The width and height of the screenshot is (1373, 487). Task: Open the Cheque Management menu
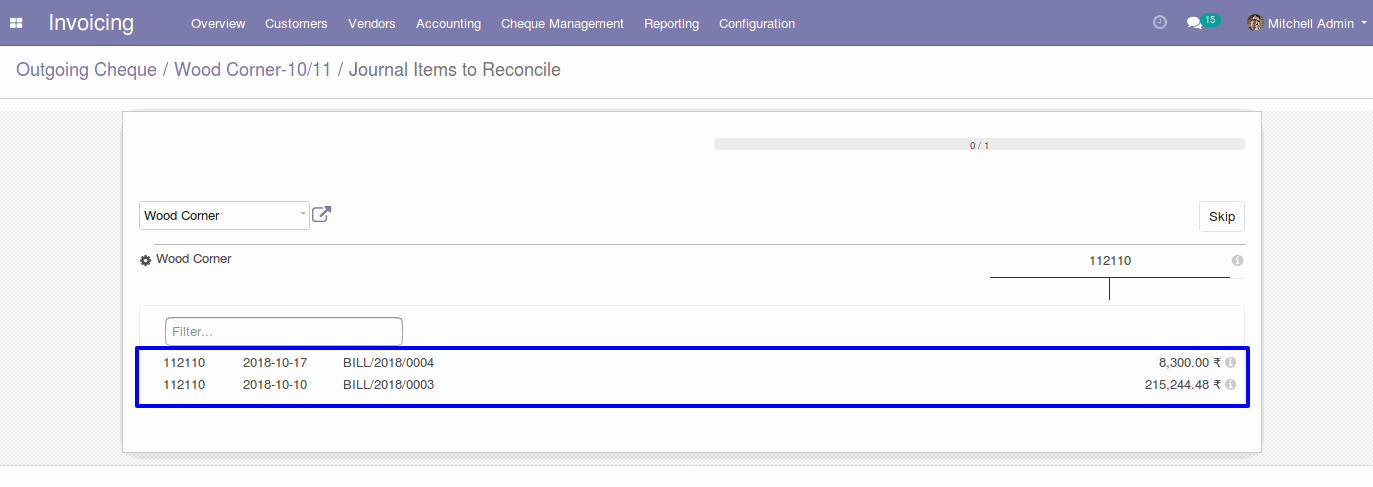[x=562, y=23]
